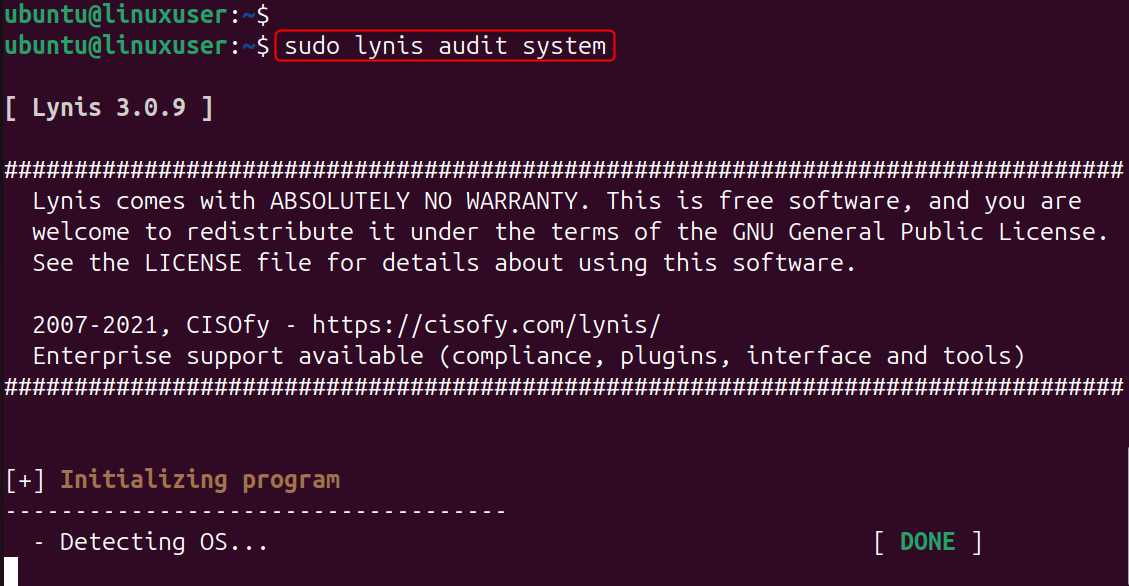
Task: Click the https://cisofy.com/lynis/ URL
Action: (486, 325)
